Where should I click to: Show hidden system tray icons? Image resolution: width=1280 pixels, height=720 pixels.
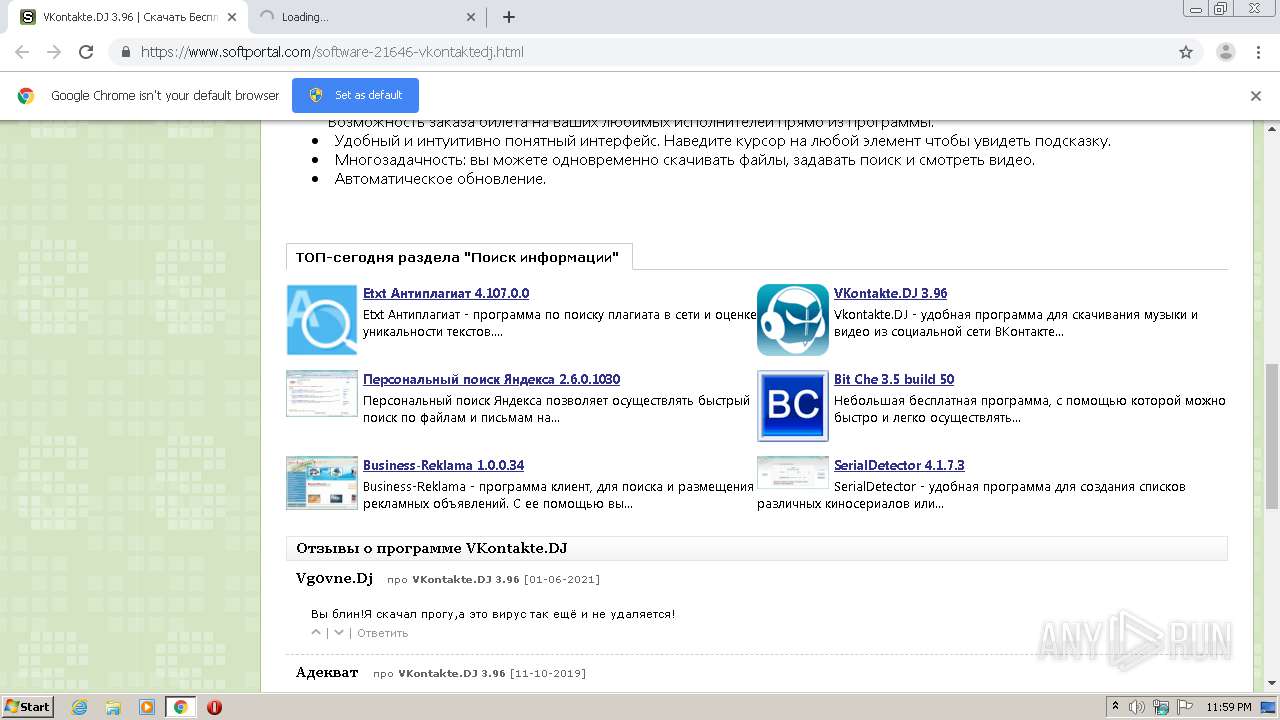(1115, 707)
